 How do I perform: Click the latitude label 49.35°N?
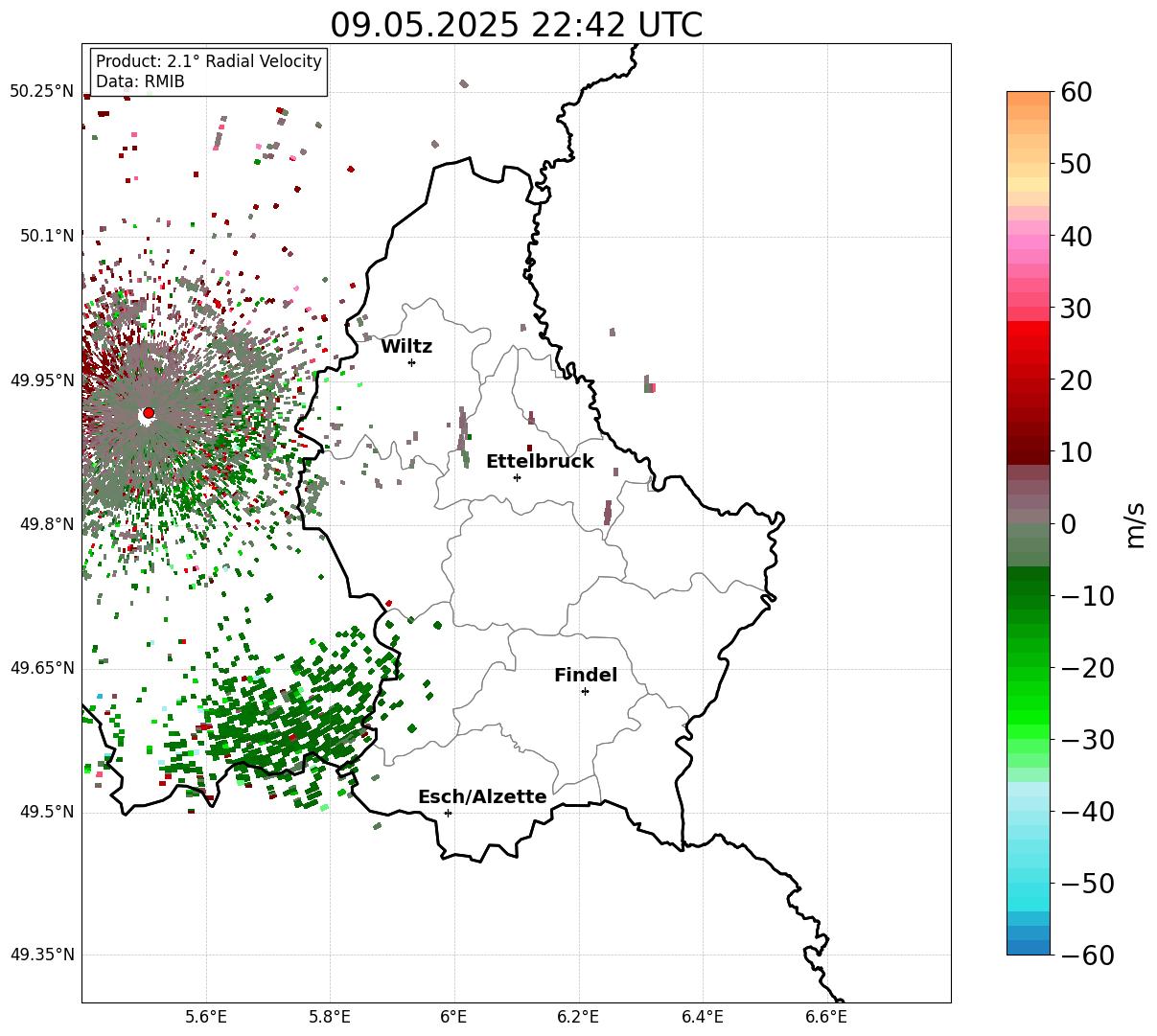(41, 955)
